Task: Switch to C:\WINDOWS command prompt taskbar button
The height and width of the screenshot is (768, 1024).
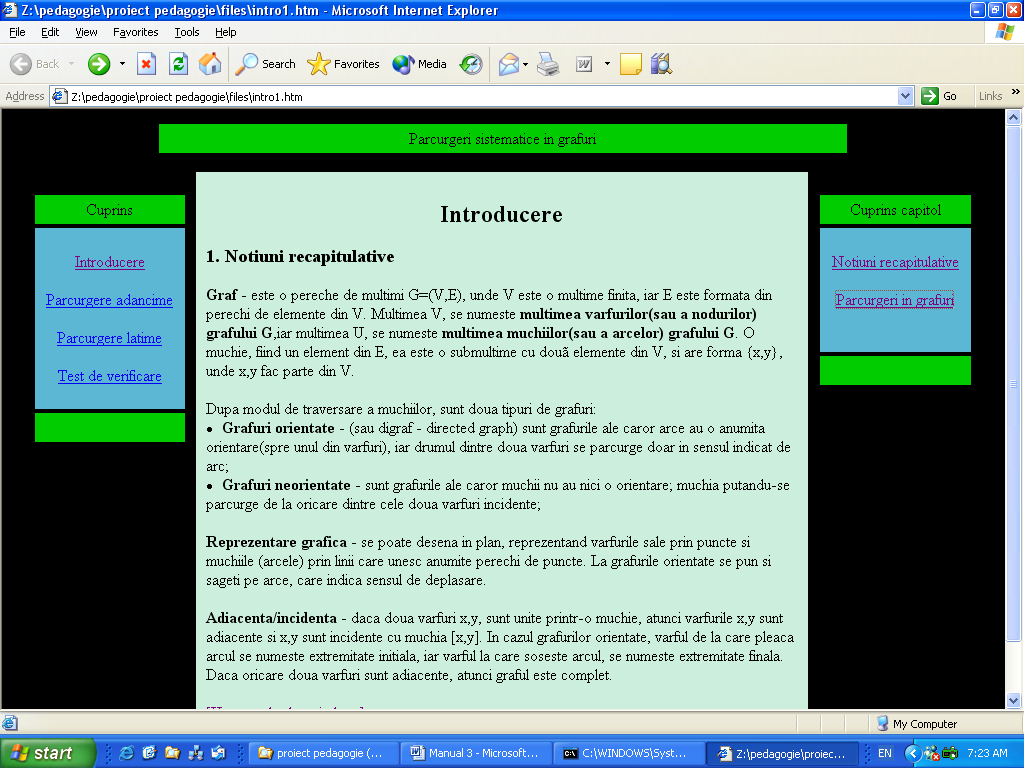Action: pyautogui.click(x=628, y=753)
